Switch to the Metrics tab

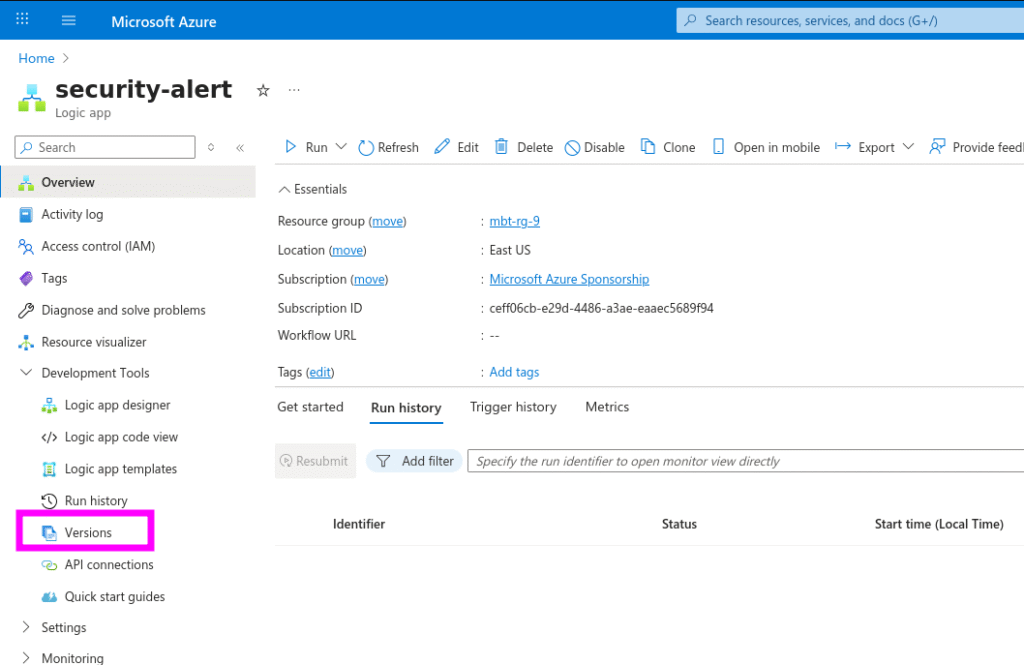tap(607, 407)
